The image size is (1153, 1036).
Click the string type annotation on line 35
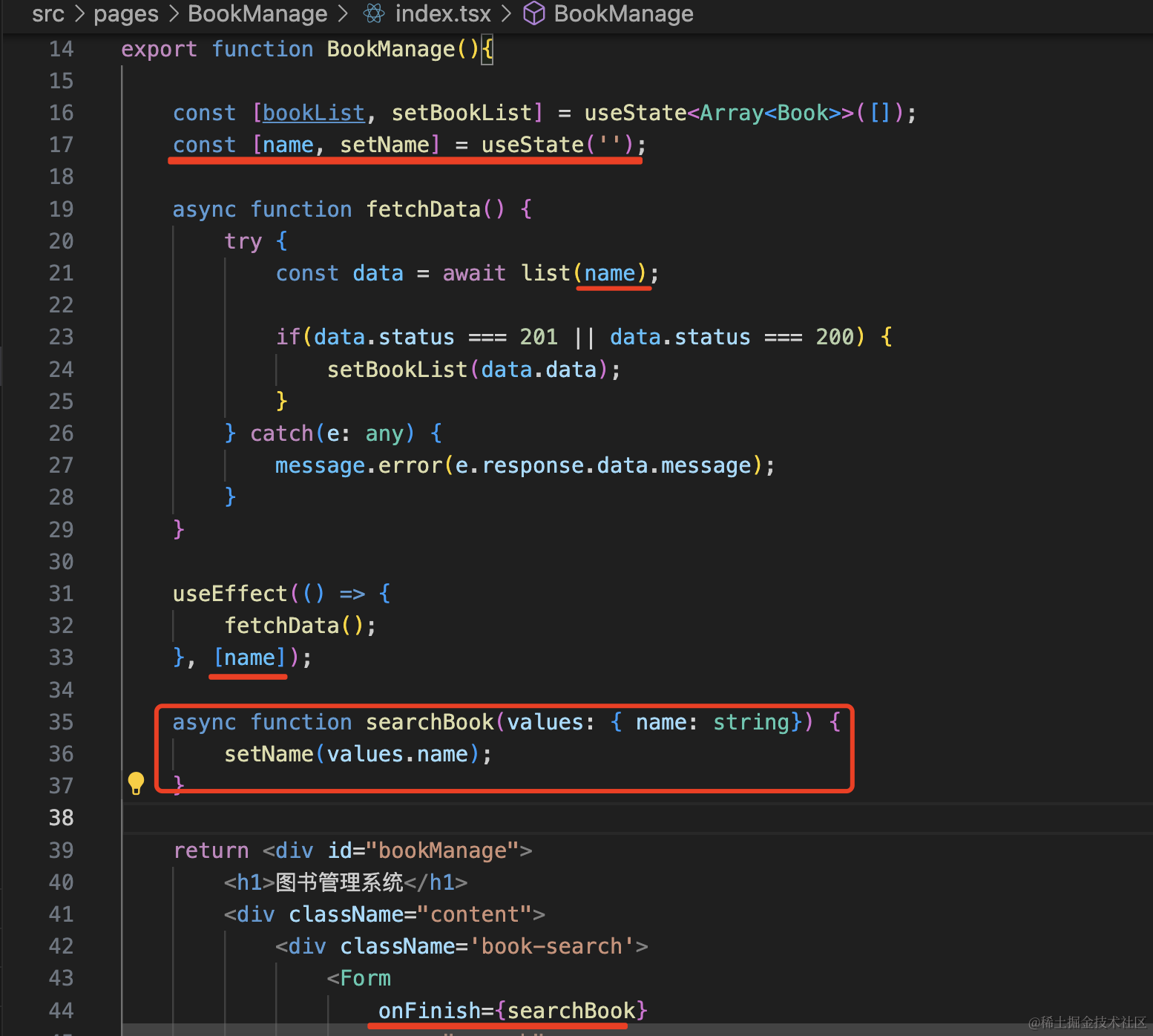click(x=751, y=722)
